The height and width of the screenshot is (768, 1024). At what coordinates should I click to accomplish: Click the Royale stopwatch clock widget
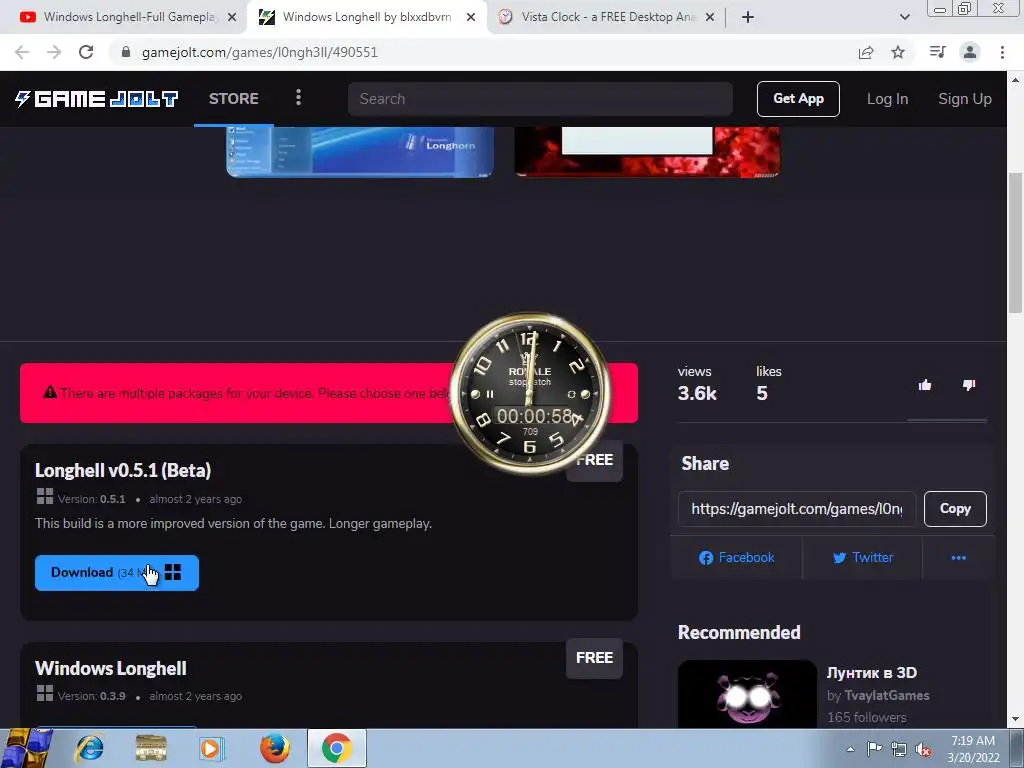[x=530, y=392]
